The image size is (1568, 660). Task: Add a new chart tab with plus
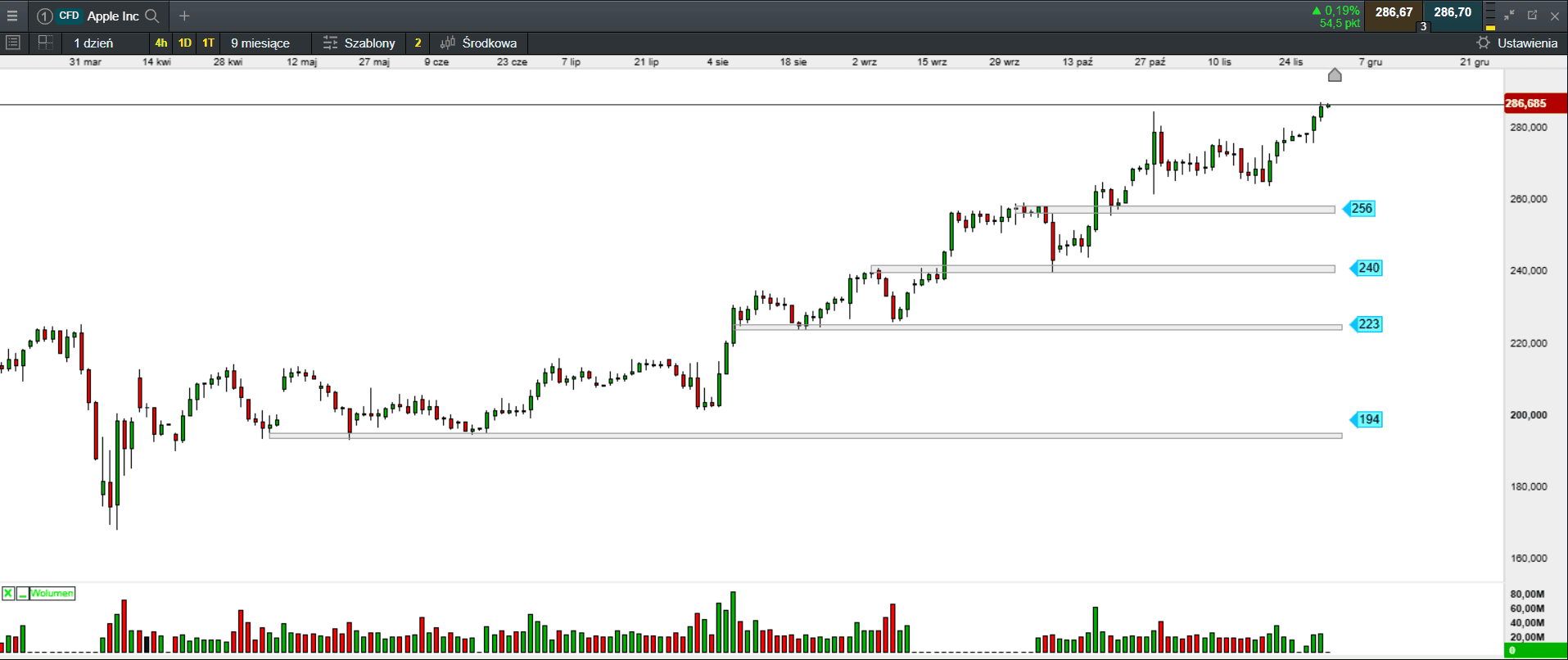(x=184, y=16)
